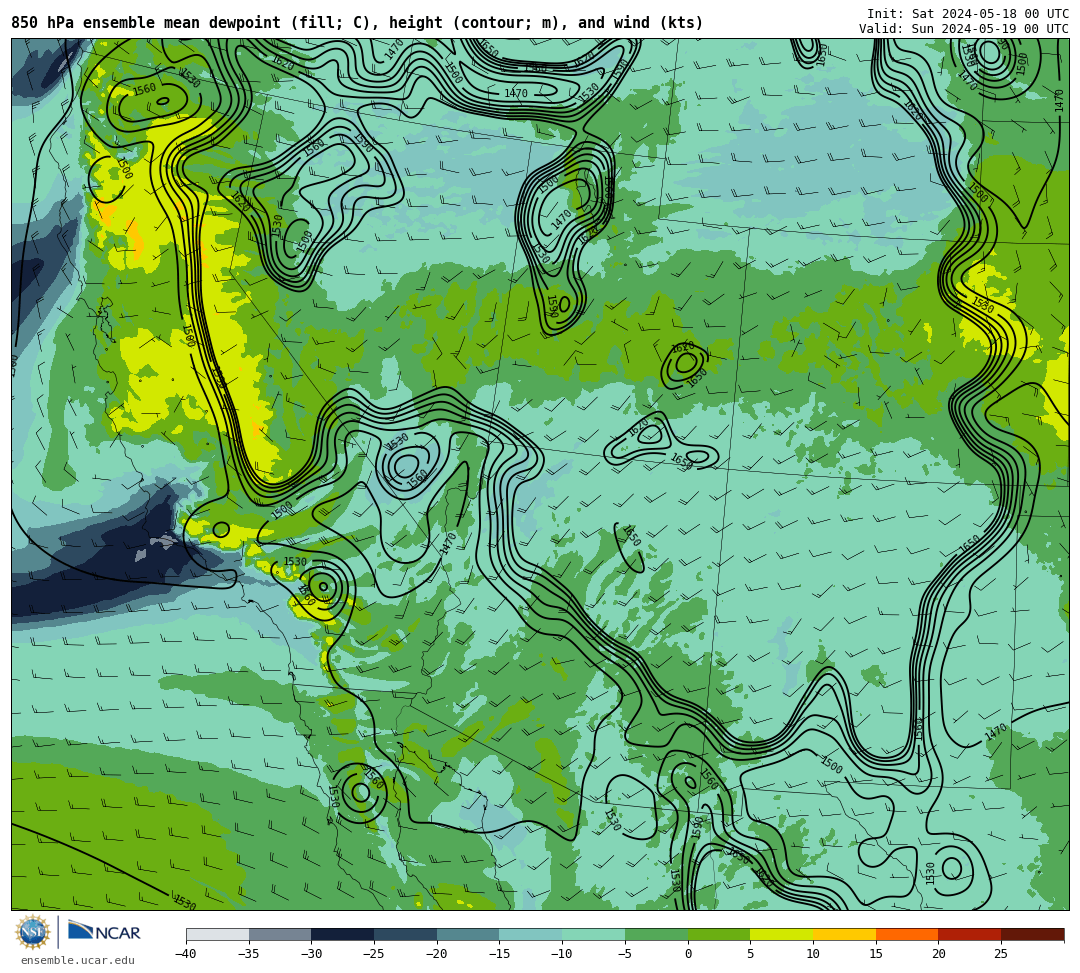Click the colorbar swatch between -25 and -20

[405, 934]
